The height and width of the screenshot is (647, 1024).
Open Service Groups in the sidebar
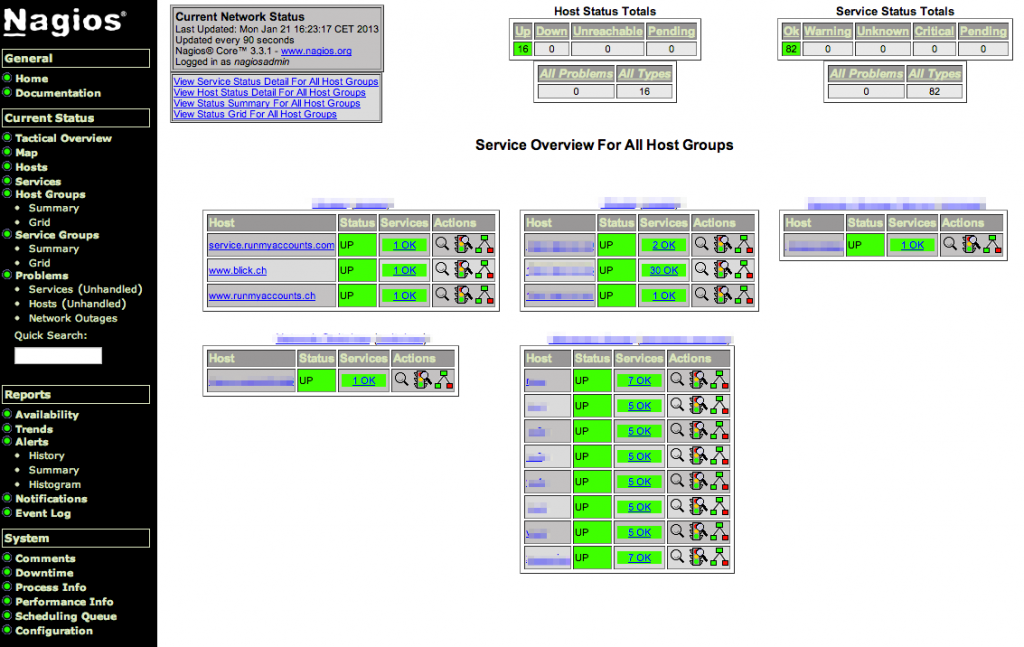click(57, 235)
